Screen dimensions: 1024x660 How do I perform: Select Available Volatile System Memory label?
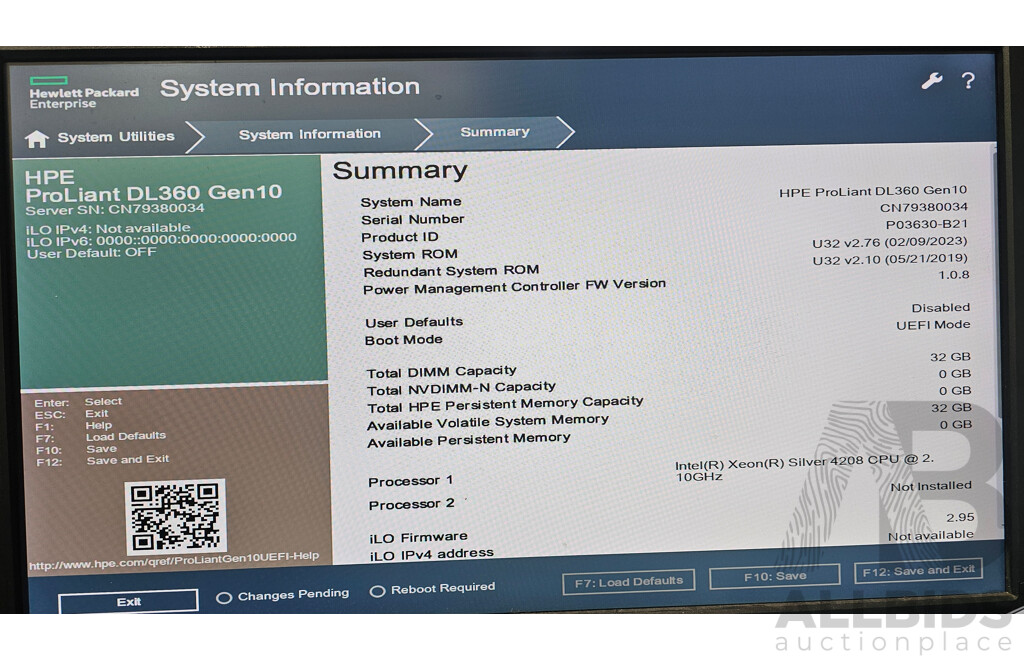488,422
